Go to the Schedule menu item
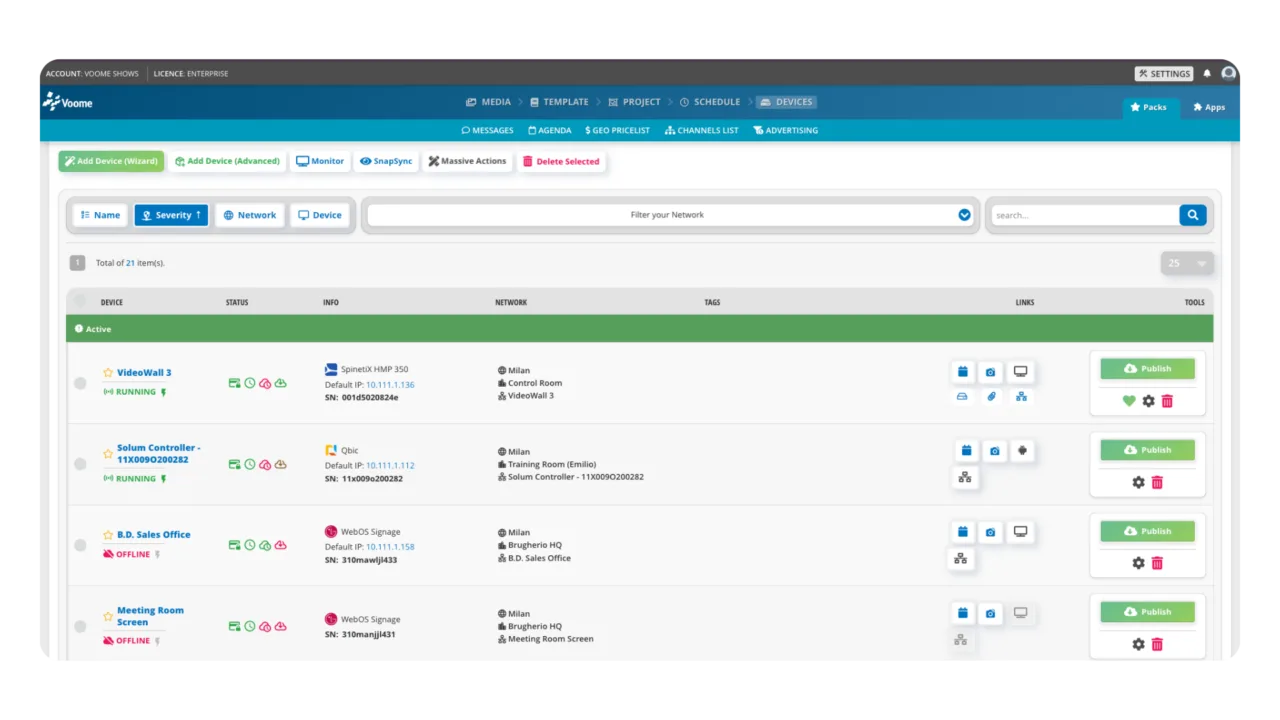This screenshot has width=1280, height=720. click(x=710, y=102)
